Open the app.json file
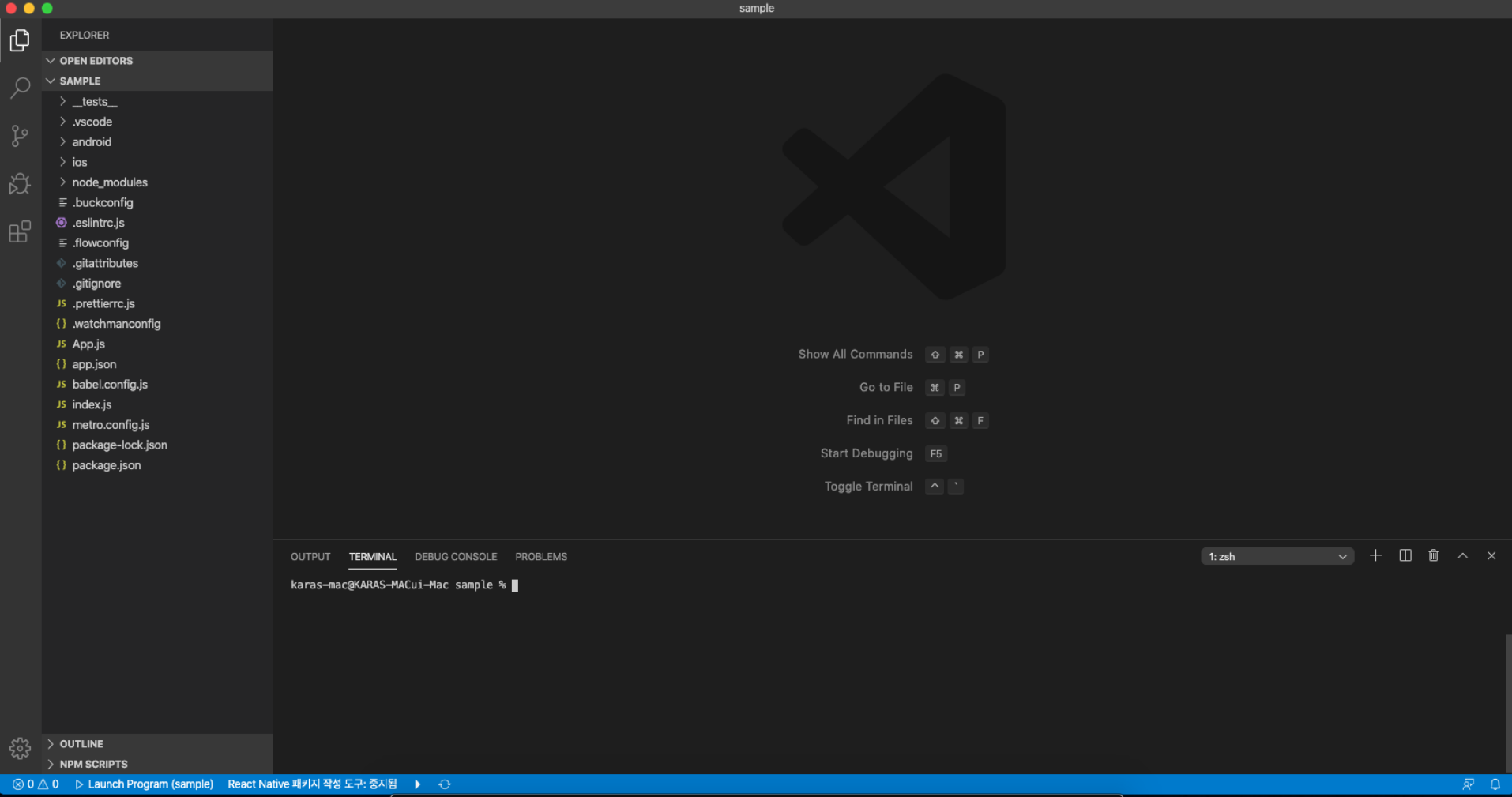 [157, 364]
